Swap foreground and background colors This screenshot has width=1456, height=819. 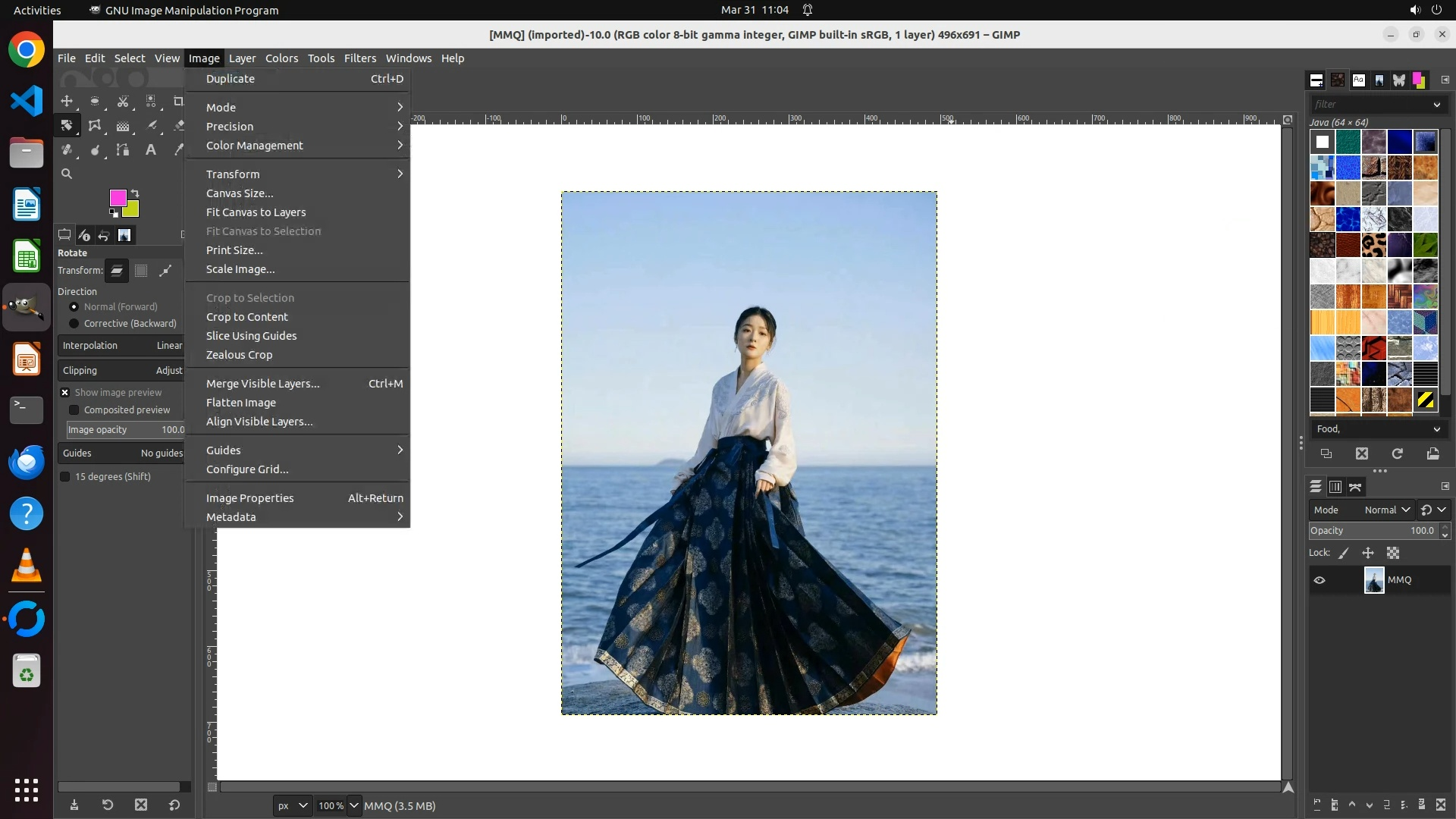click(135, 193)
